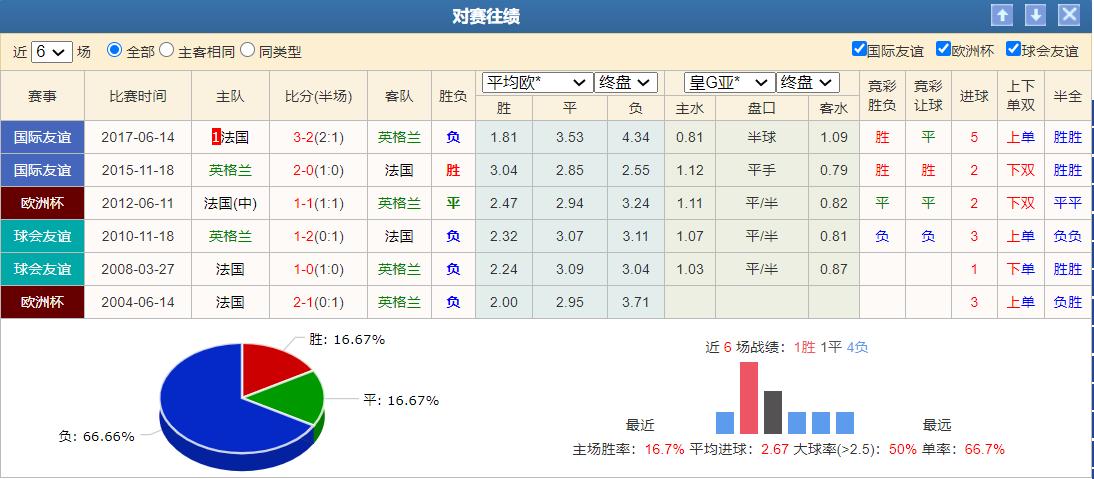Click the 比分(半场) column header
The image size is (1094, 479).
click(x=318, y=96)
